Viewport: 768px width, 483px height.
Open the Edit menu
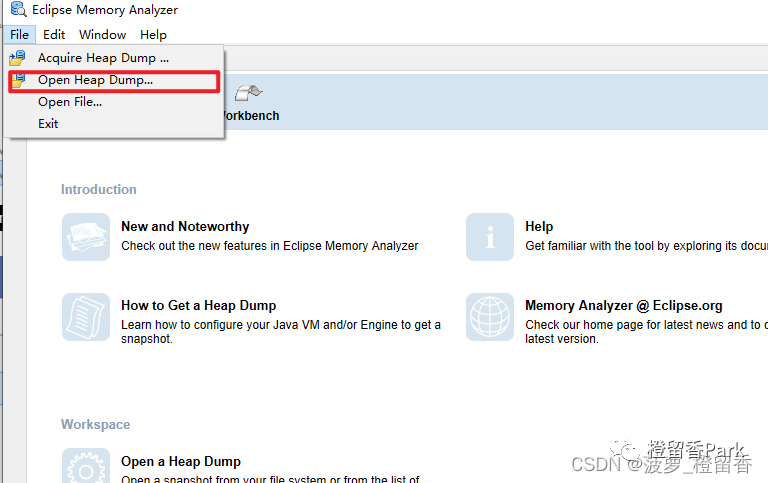(54, 35)
